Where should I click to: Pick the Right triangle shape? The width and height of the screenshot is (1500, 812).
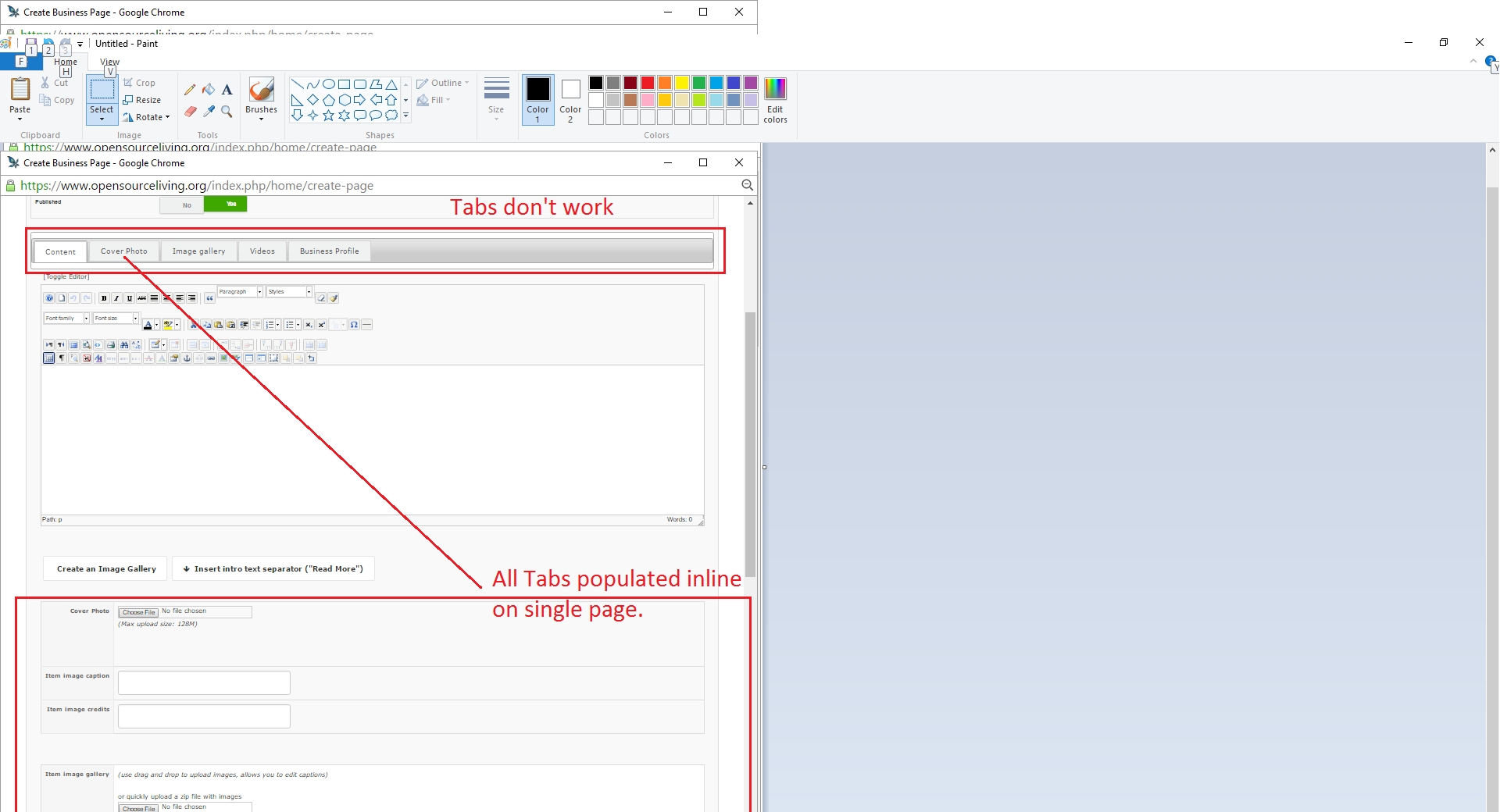[x=297, y=100]
